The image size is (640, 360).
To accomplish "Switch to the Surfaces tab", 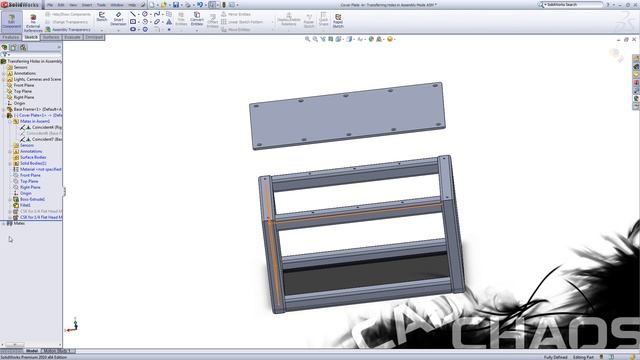I will [x=51, y=37].
